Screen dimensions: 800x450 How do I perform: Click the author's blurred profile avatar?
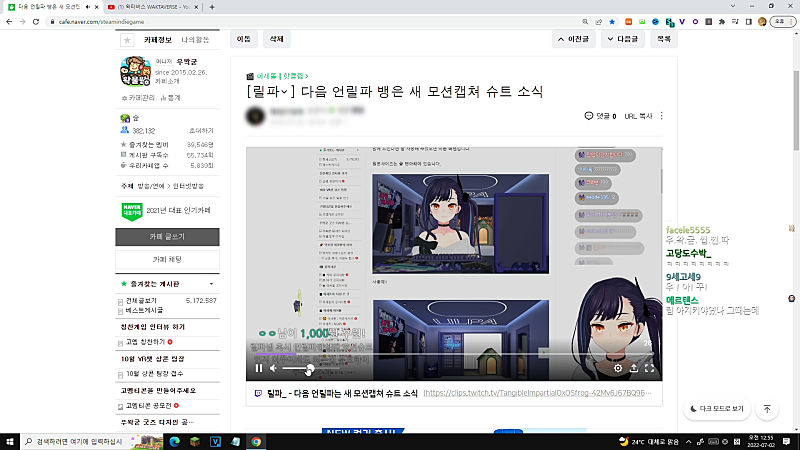(x=256, y=116)
